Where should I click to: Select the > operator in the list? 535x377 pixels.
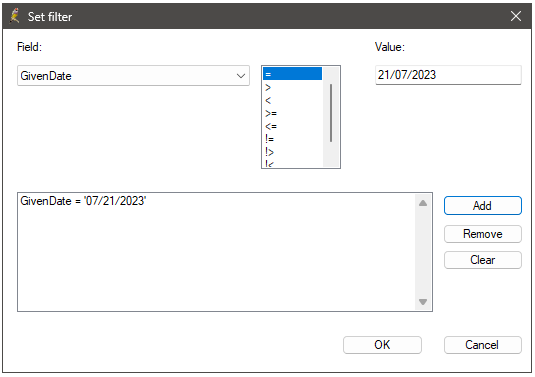click(x=292, y=87)
